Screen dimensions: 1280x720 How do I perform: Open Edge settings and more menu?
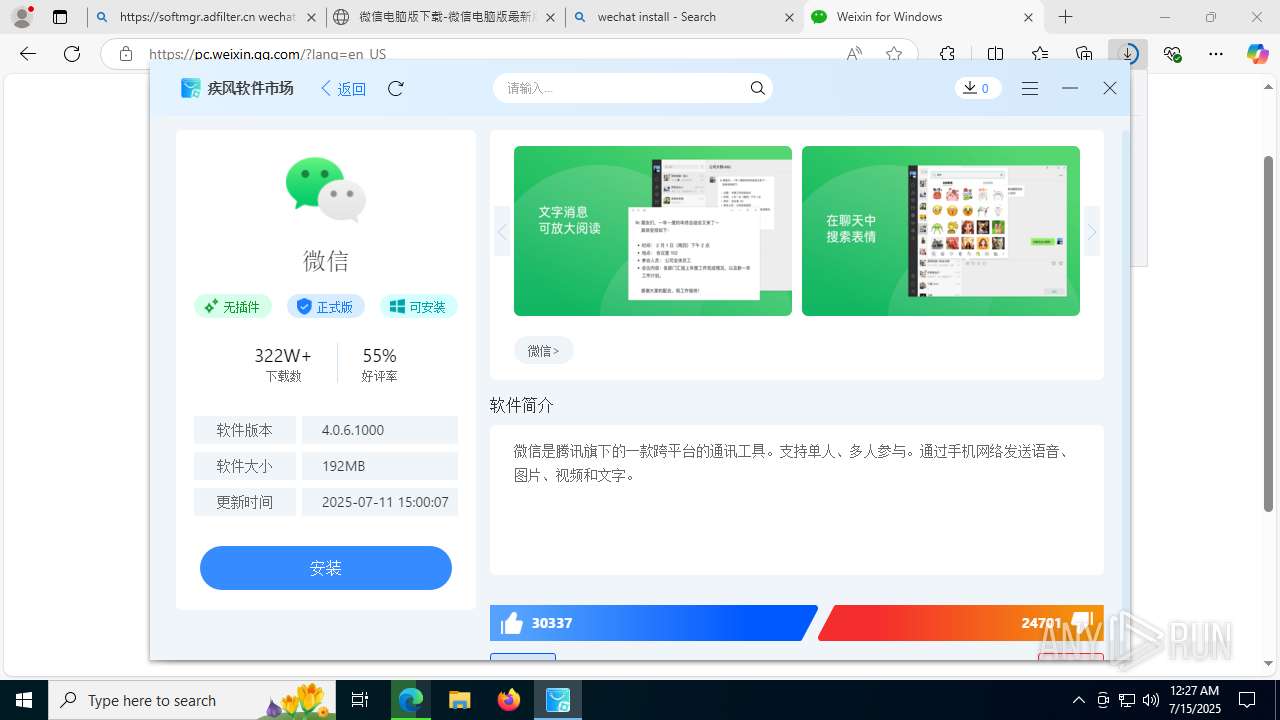1216,54
